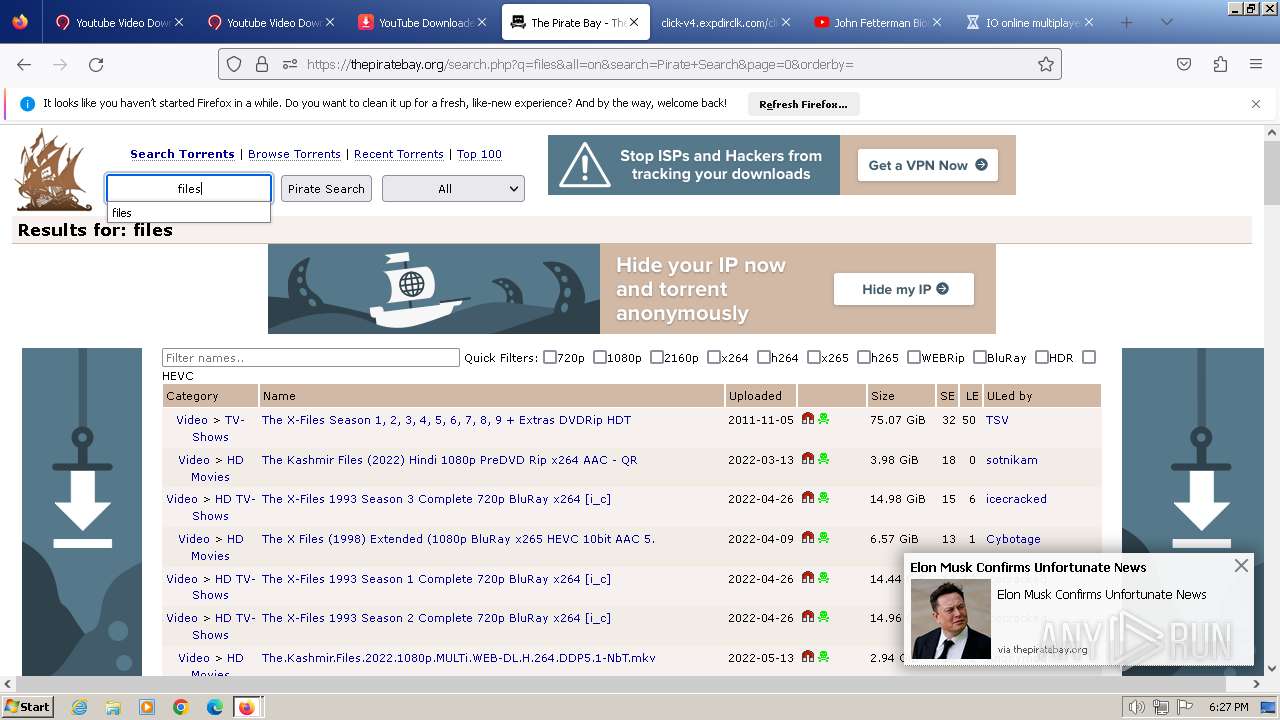The width and height of the screenshot is (1280, 720).
Task: Click the Pirate Search button
Action: click(x=326, y=188)
